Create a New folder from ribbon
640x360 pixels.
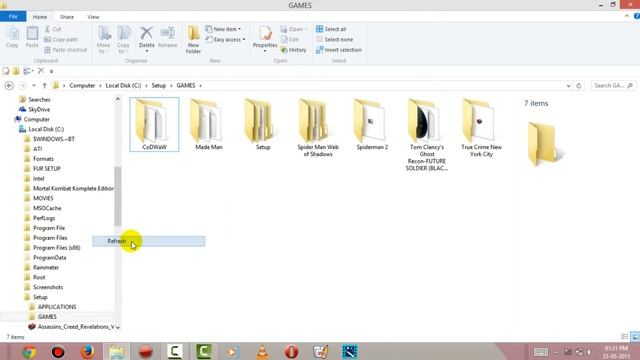(193, 40)
